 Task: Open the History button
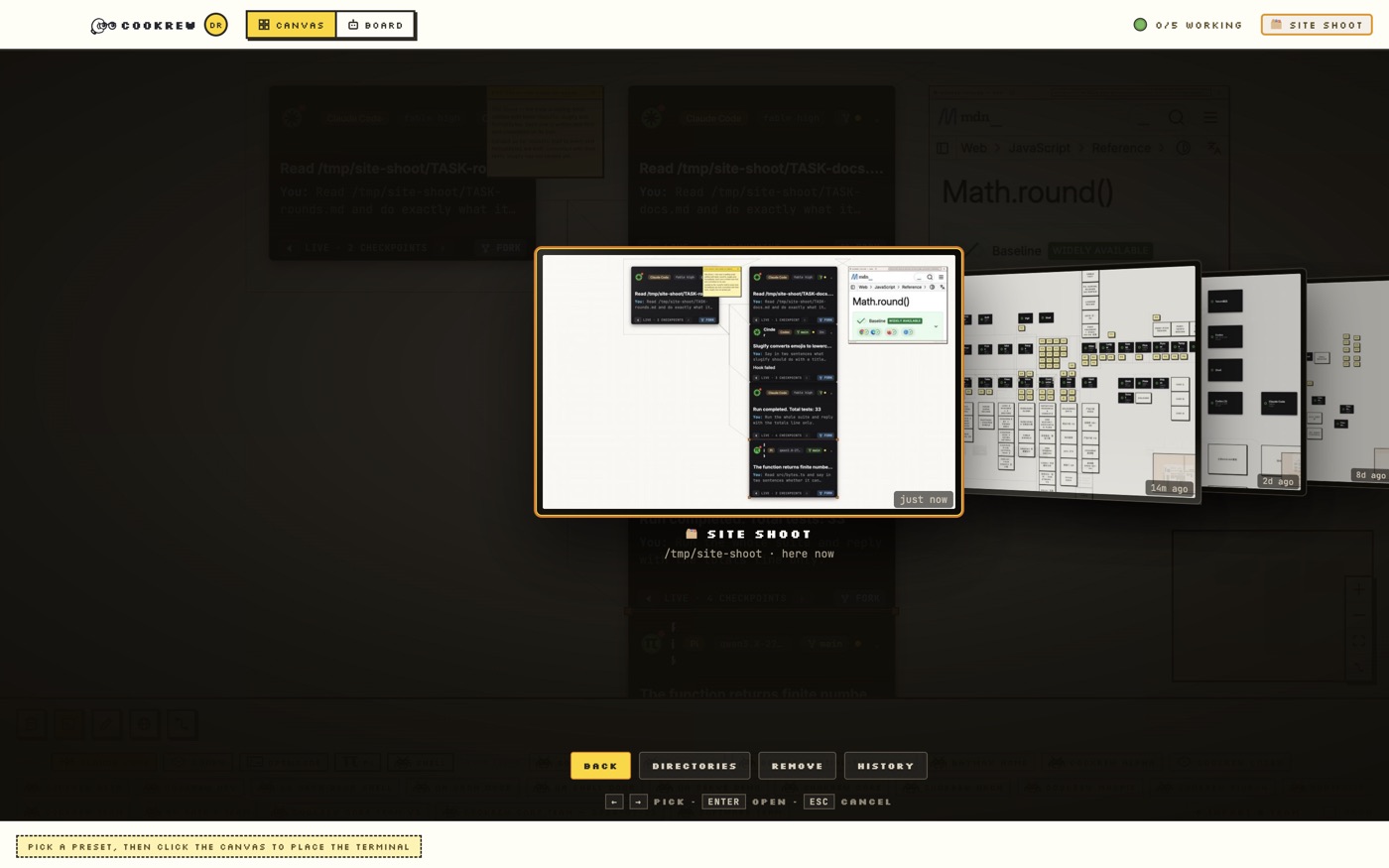tap(885, 766)
